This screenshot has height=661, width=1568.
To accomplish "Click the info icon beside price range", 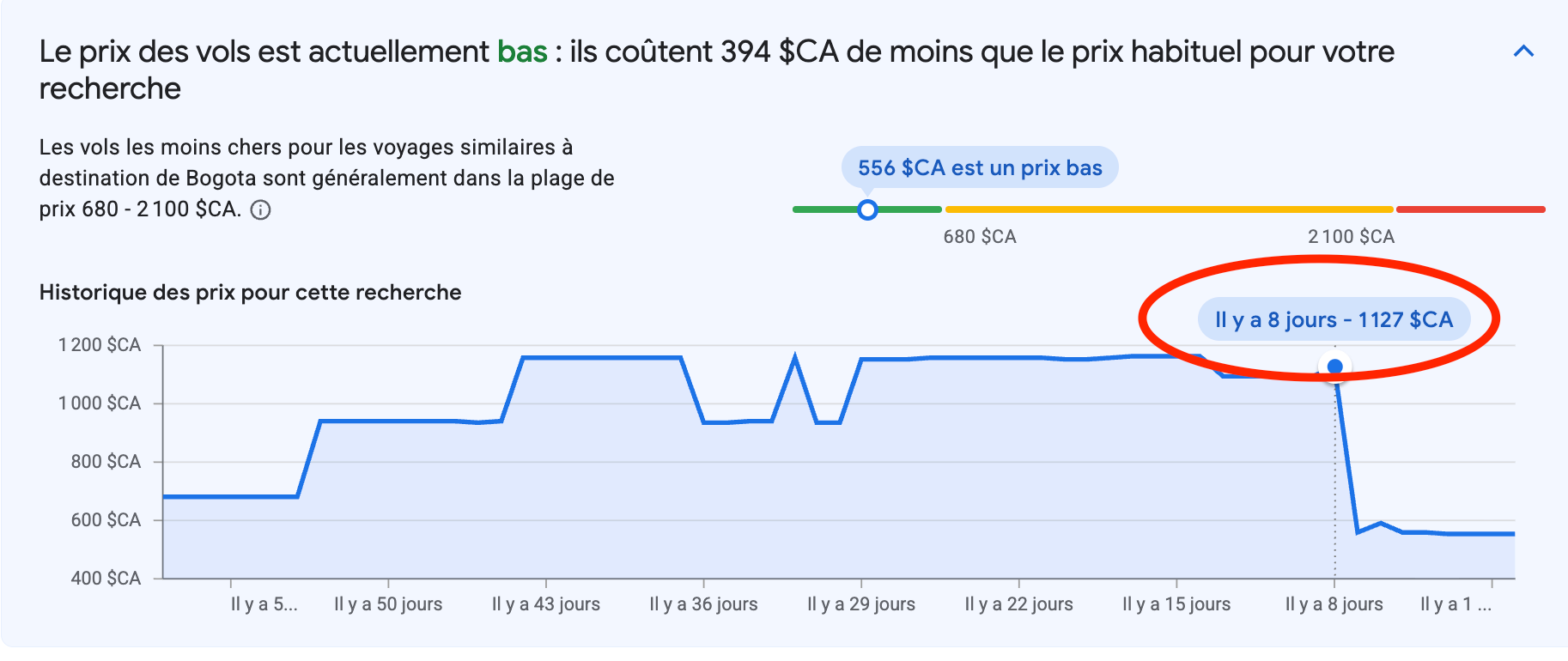I will (260, 210).
